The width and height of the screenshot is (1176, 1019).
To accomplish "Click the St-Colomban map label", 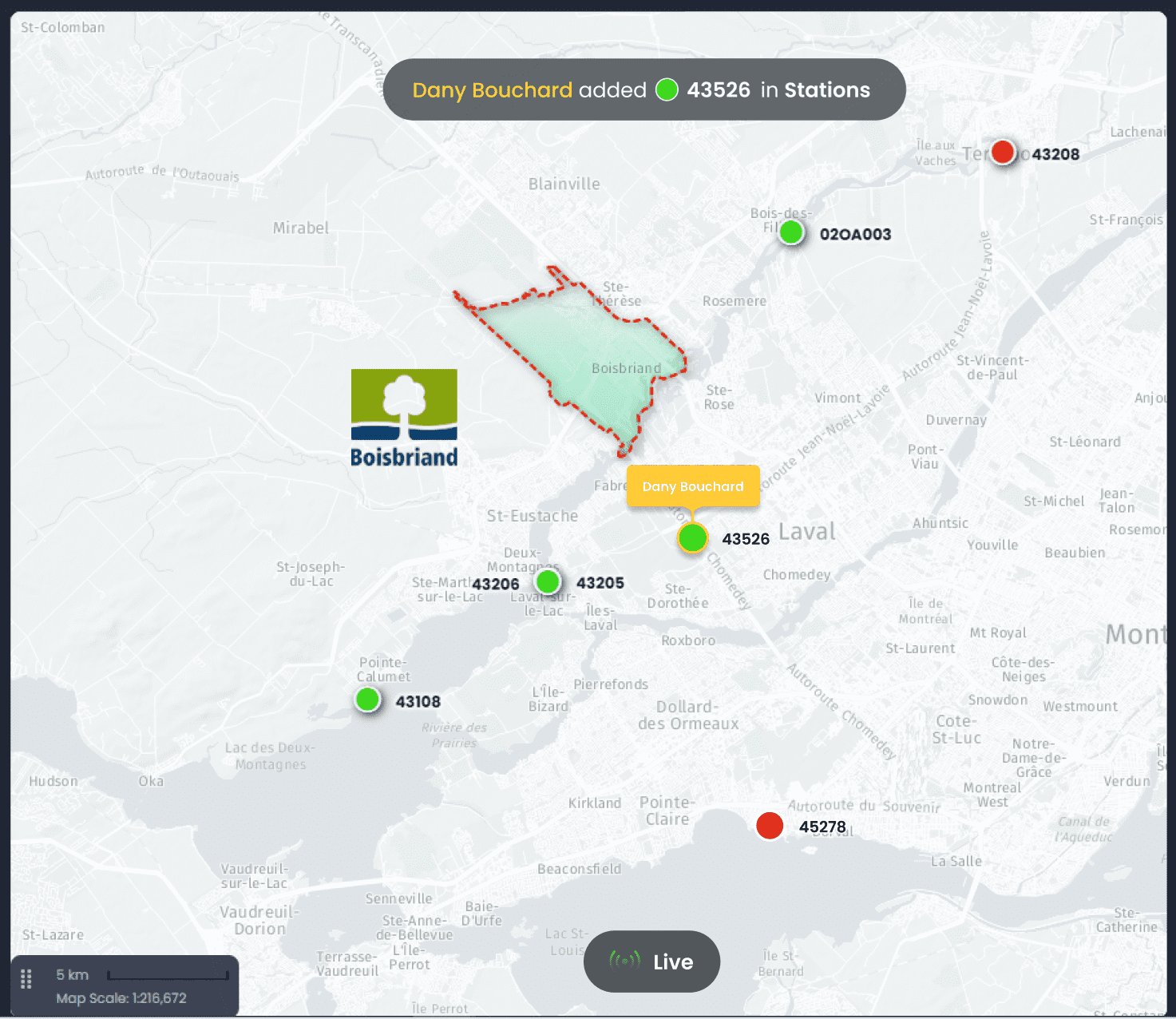I will [63, 27].
